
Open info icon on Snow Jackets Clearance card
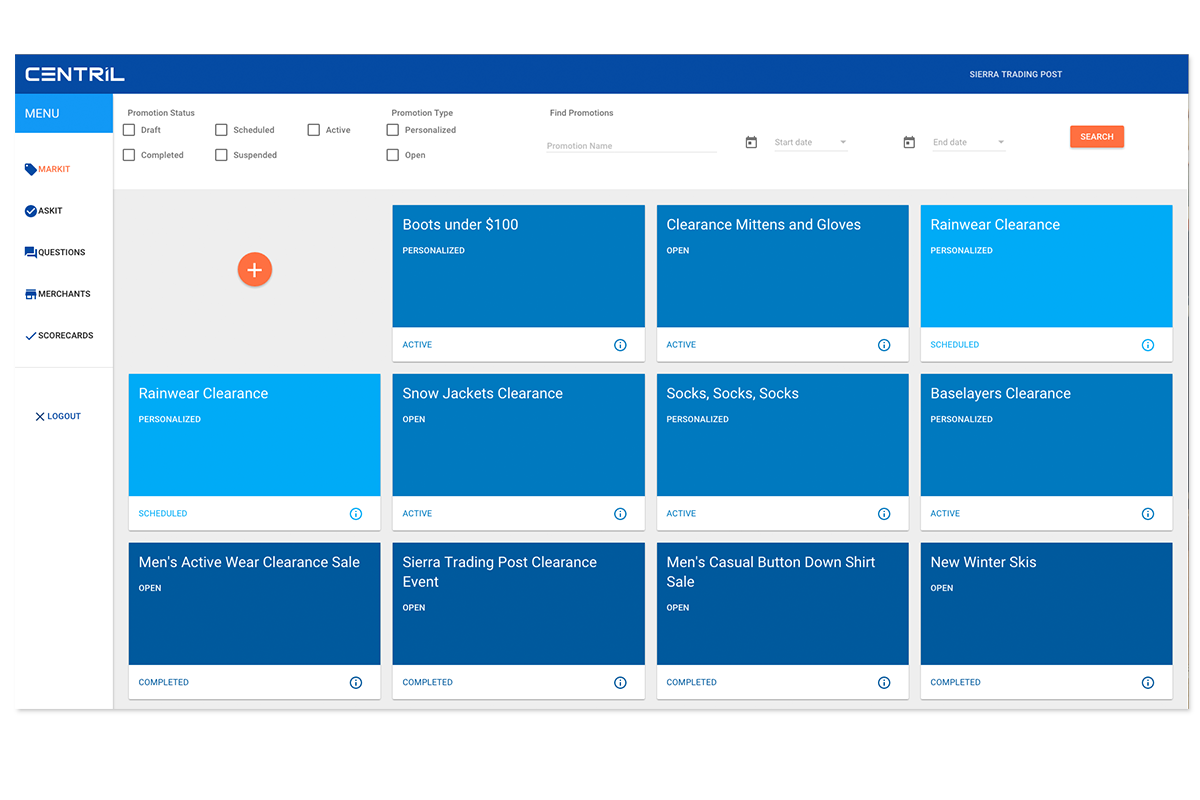[620, 514]
